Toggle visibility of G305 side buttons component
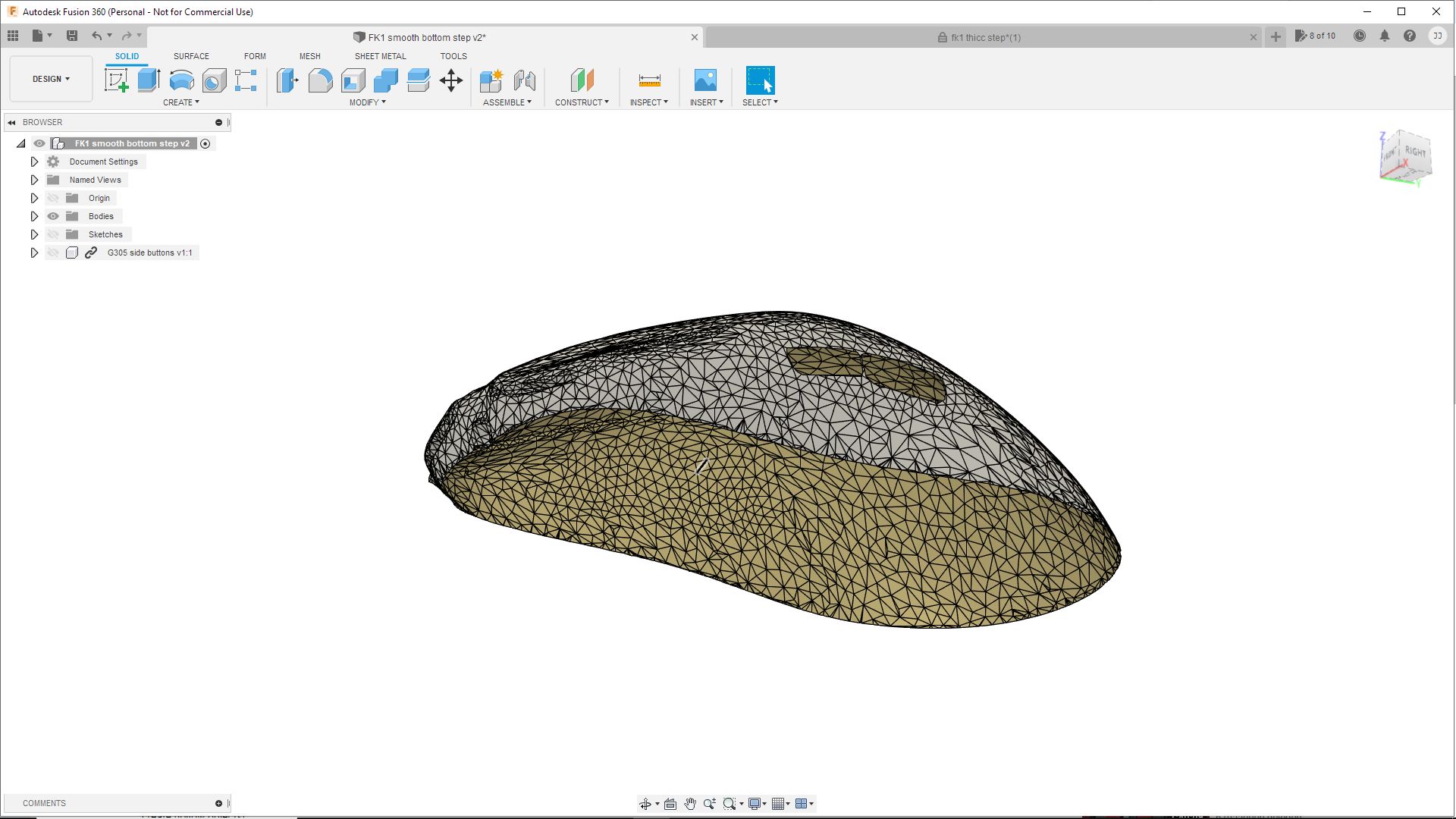 tap(53, 253)
